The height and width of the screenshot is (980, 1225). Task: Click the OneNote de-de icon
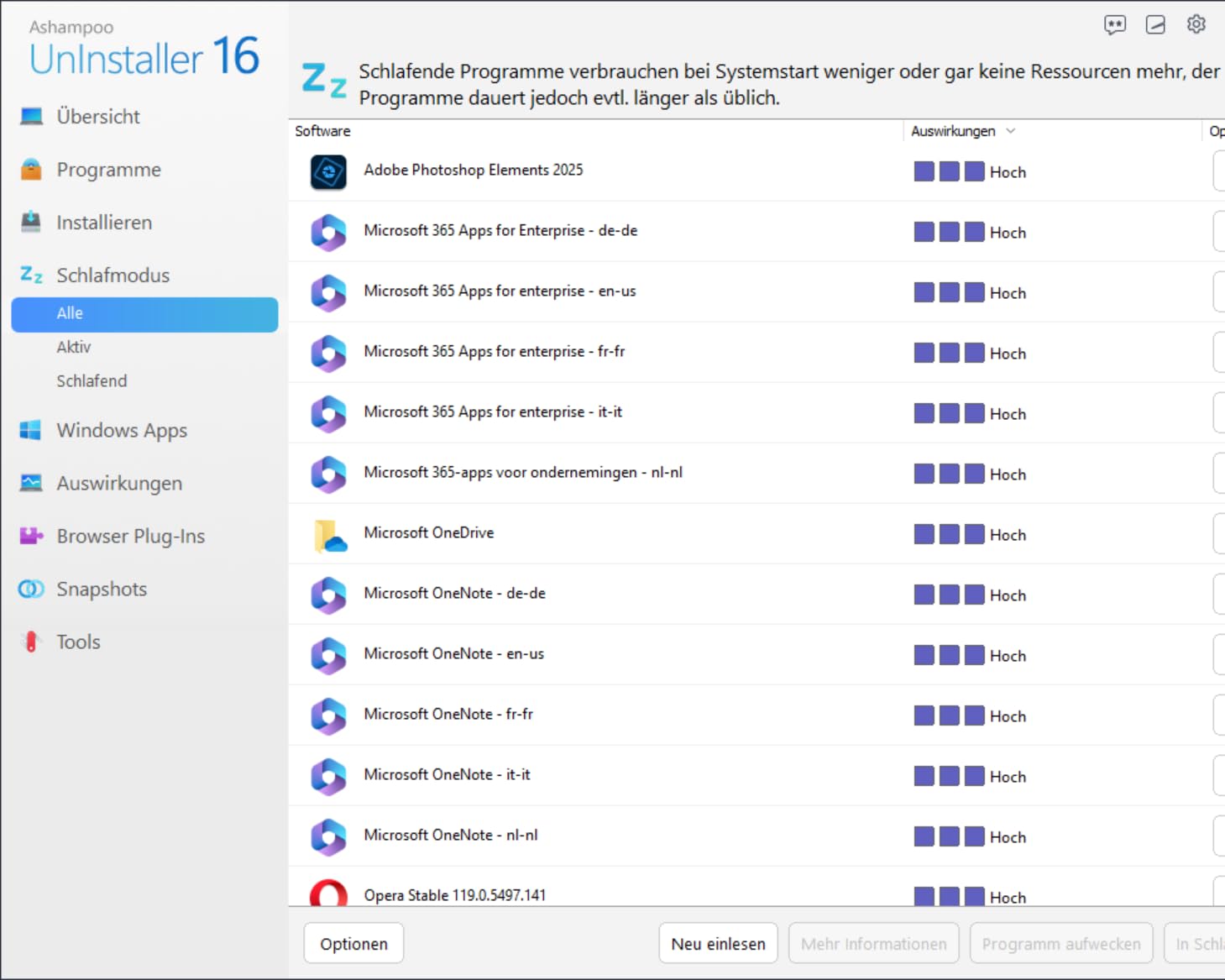pos(328,595)
